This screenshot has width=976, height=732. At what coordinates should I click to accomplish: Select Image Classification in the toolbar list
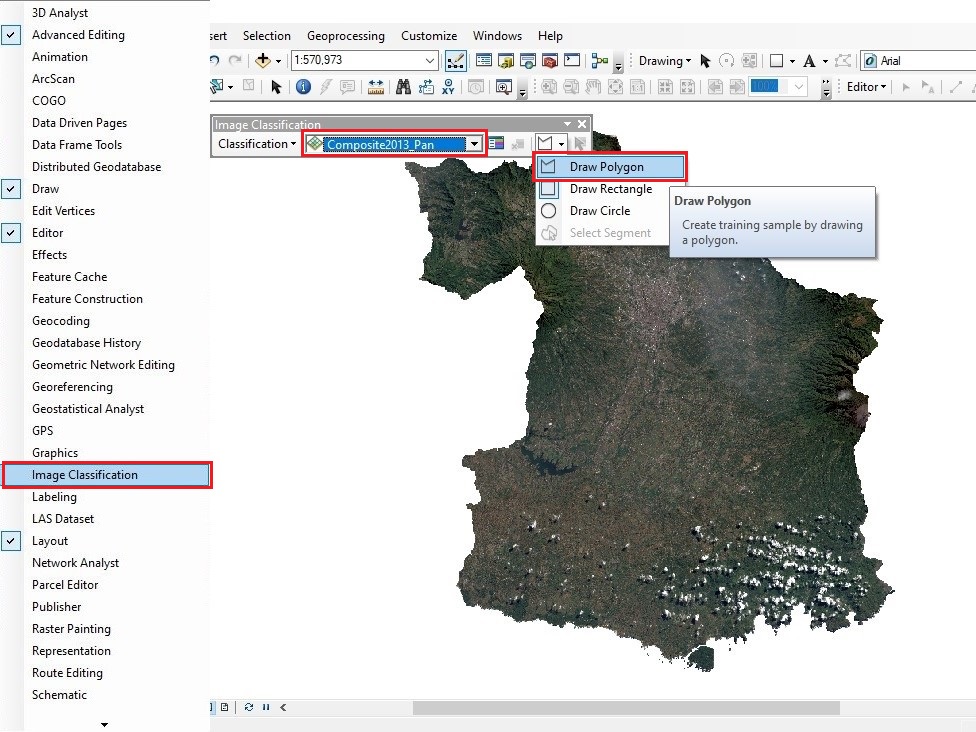[107, 475]
